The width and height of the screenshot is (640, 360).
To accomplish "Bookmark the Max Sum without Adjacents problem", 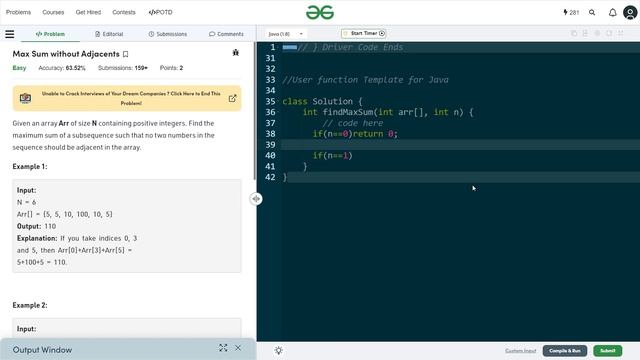I will (x=126, y=54).
